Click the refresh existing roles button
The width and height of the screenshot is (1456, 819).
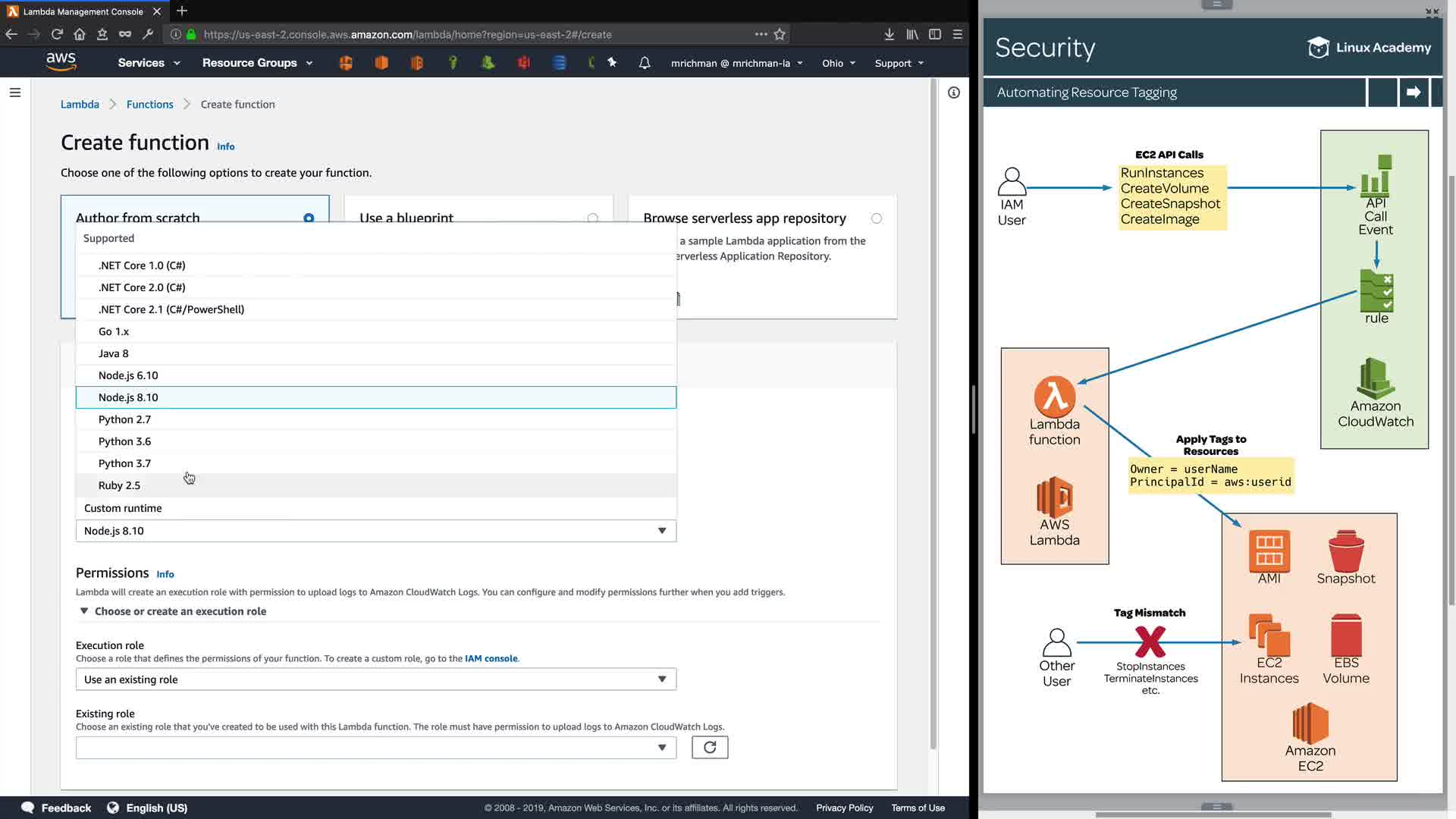[x=710, y=748]
